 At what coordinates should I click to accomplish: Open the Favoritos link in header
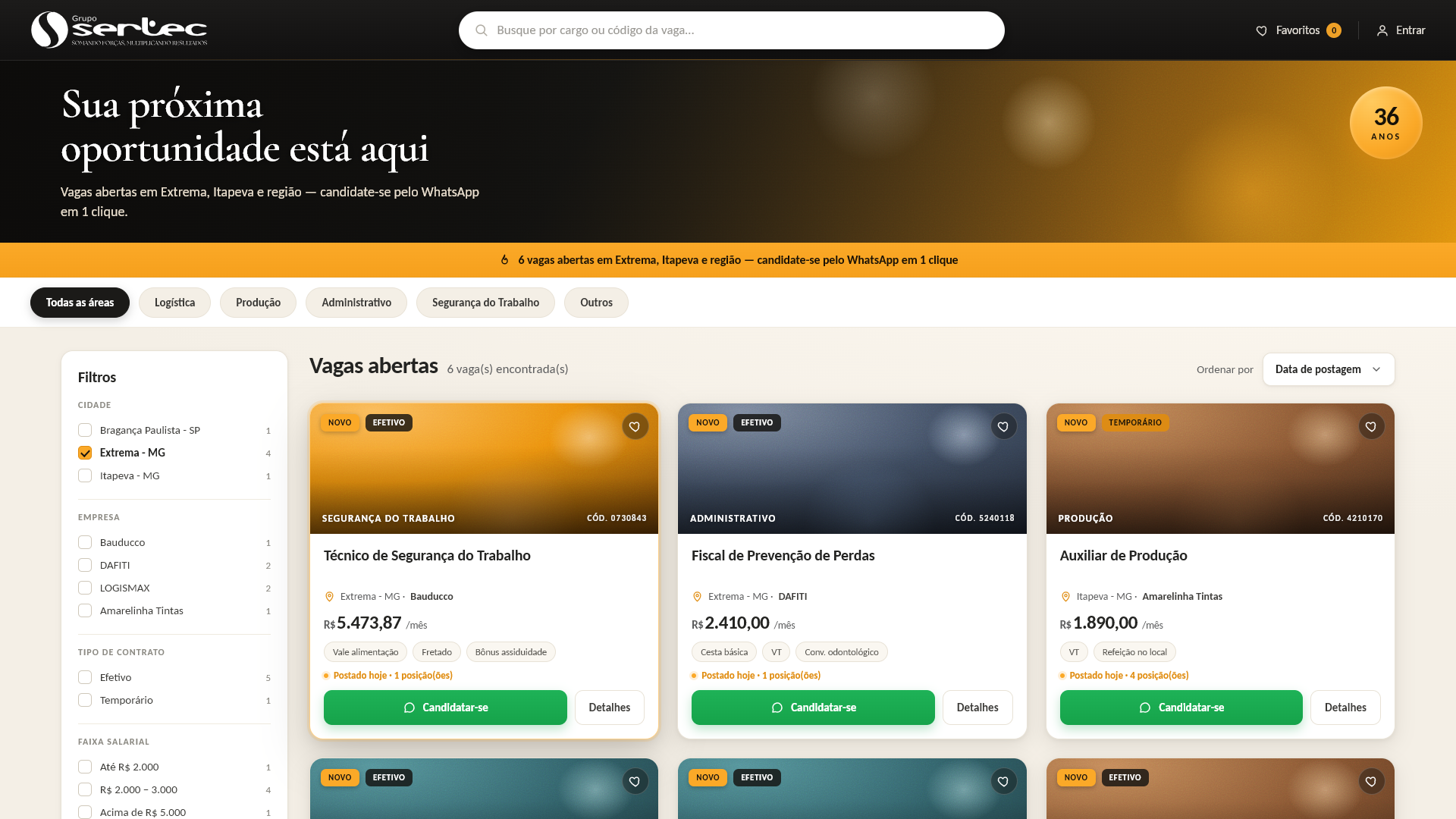point(1298,30)
